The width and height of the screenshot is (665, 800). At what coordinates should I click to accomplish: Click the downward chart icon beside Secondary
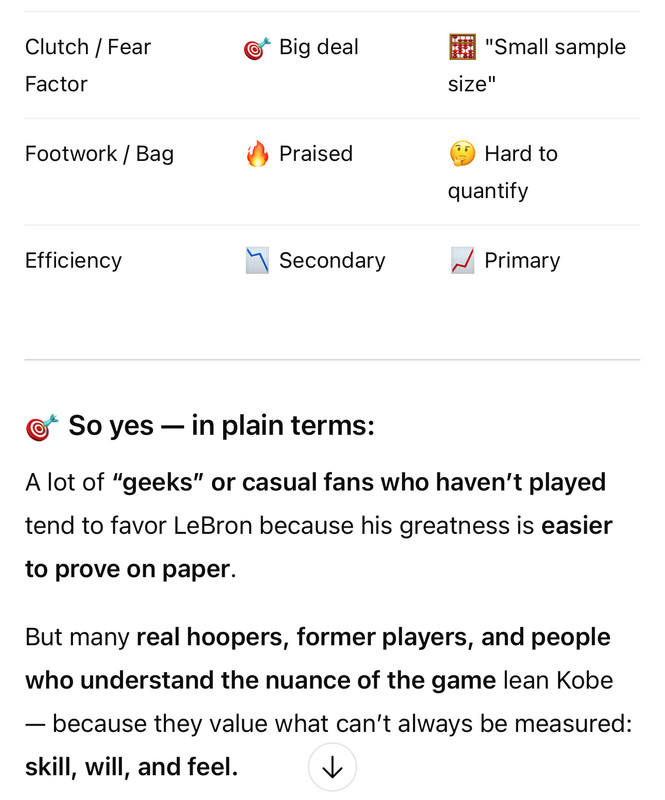[257, 261]
